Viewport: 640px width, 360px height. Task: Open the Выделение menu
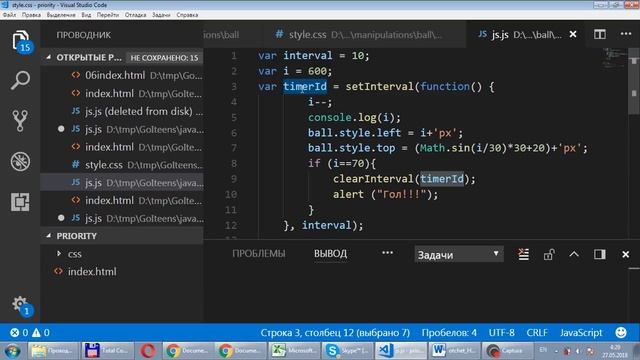click(x=61, y=15)
